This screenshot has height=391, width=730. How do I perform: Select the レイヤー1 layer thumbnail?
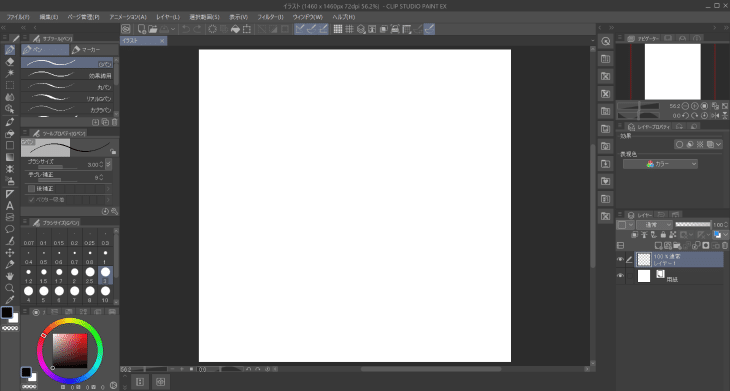click(644, 259)
